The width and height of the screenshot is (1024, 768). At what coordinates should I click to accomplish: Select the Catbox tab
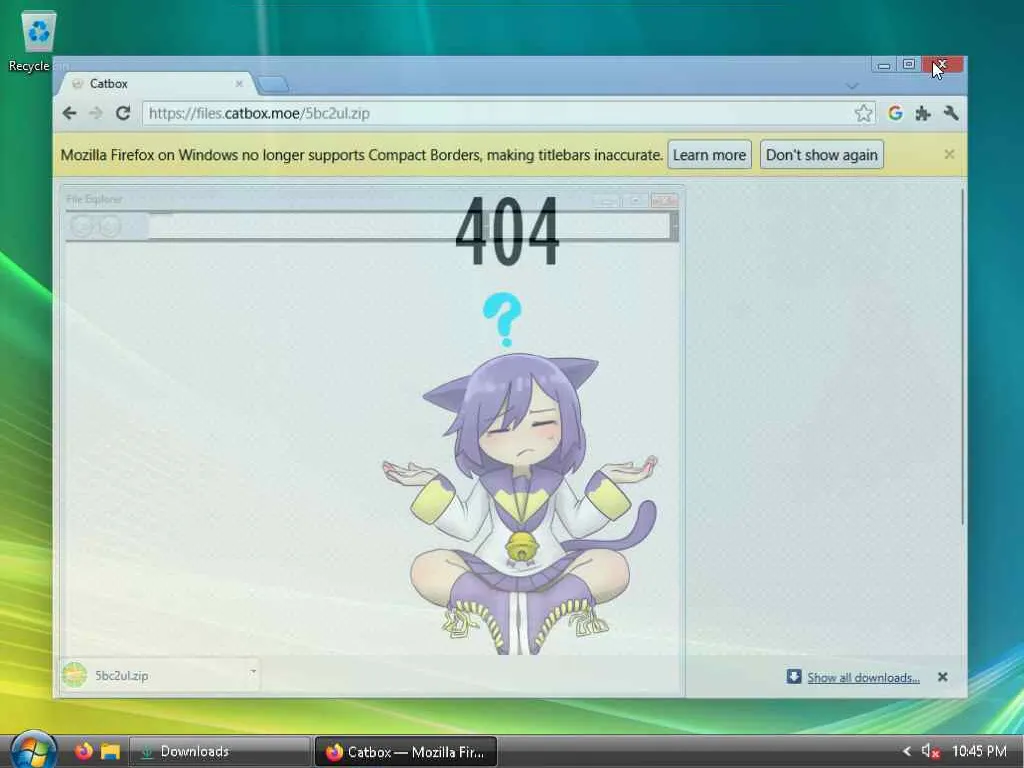pyautogui.click(x=155, y=84)
